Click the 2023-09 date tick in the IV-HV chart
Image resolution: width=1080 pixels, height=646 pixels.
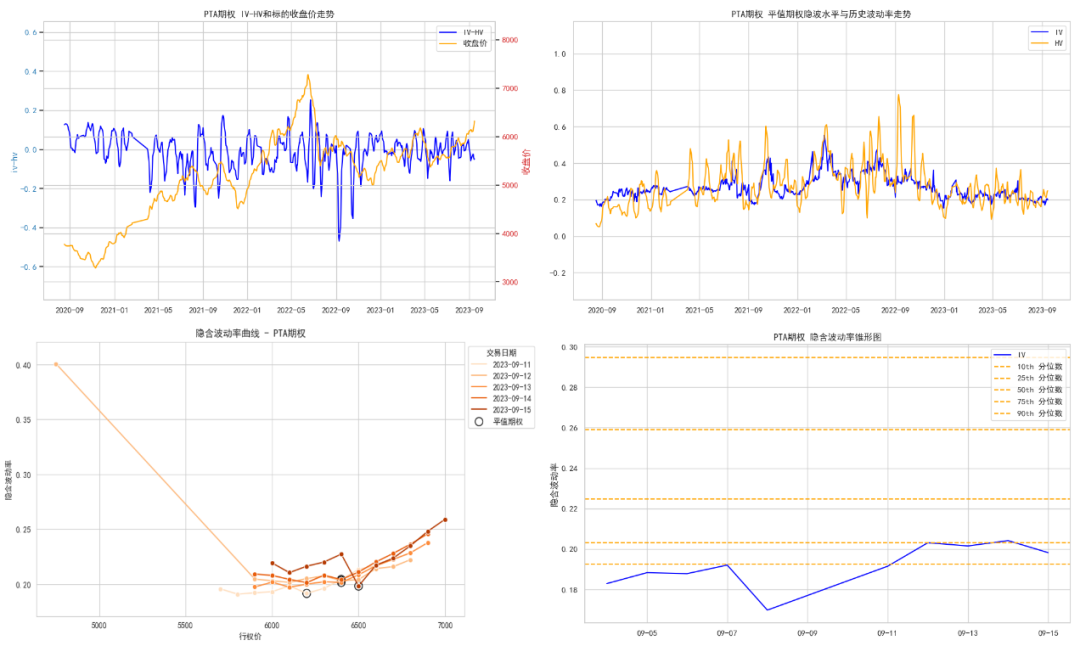coord(469,311)
